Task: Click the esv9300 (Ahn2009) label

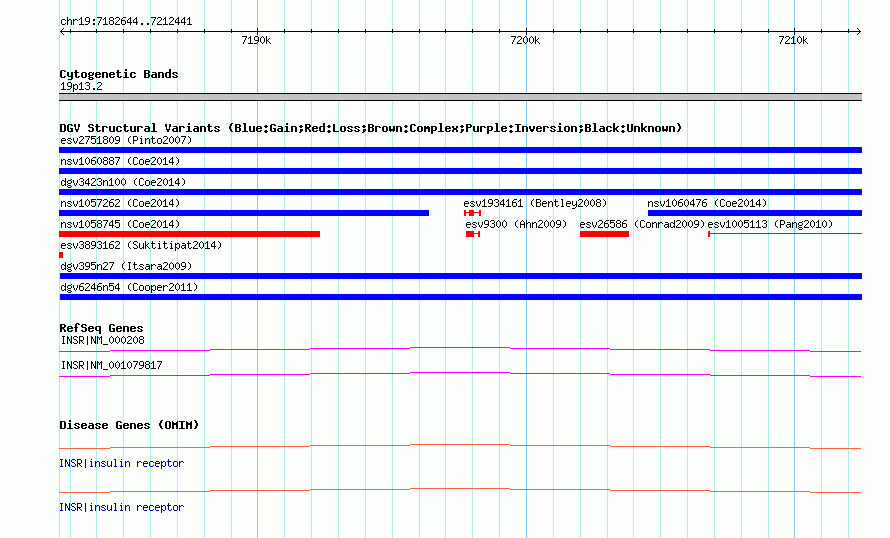Action: click(516, 224)
